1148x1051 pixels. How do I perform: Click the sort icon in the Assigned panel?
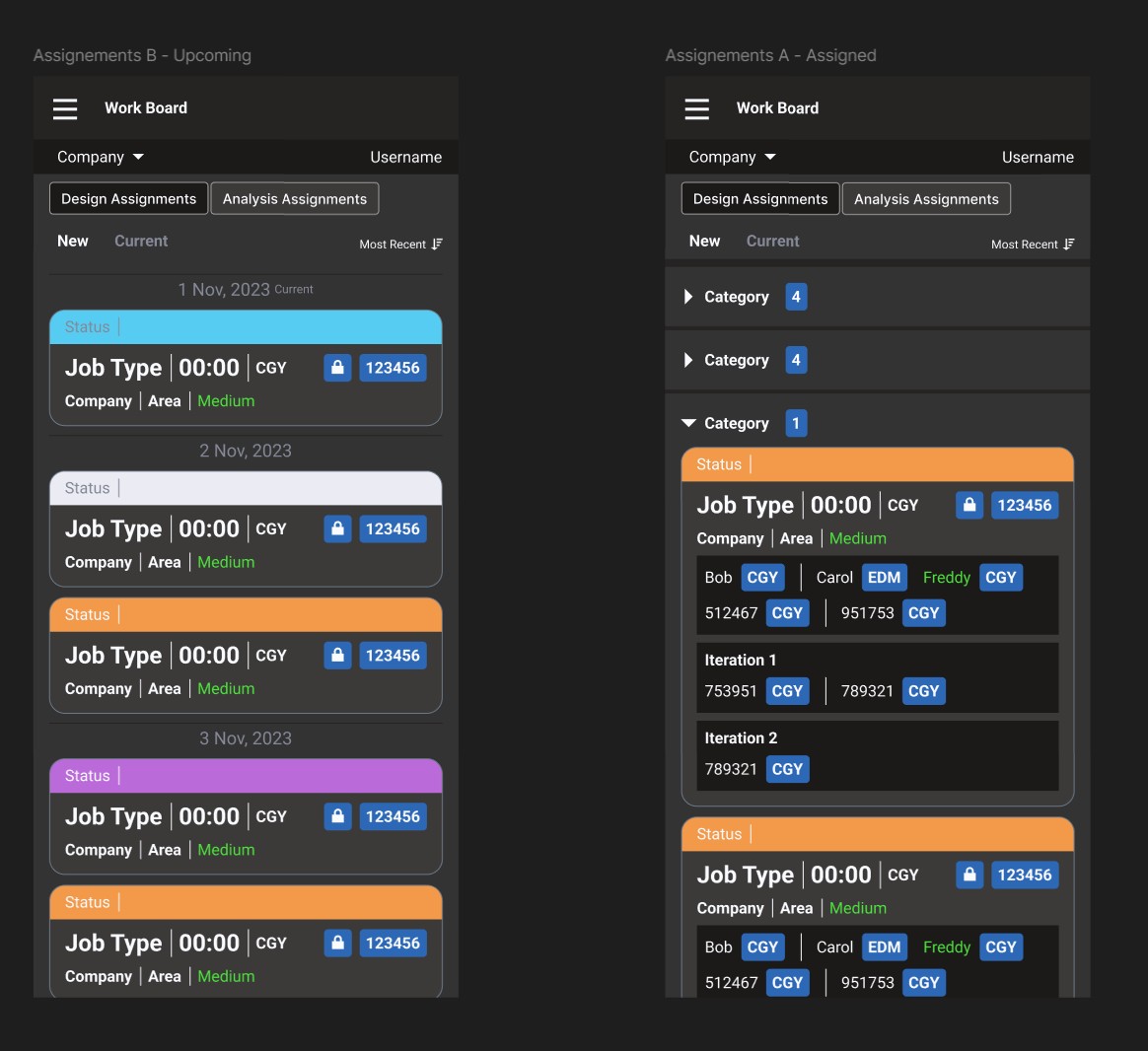coord(1069,244)
